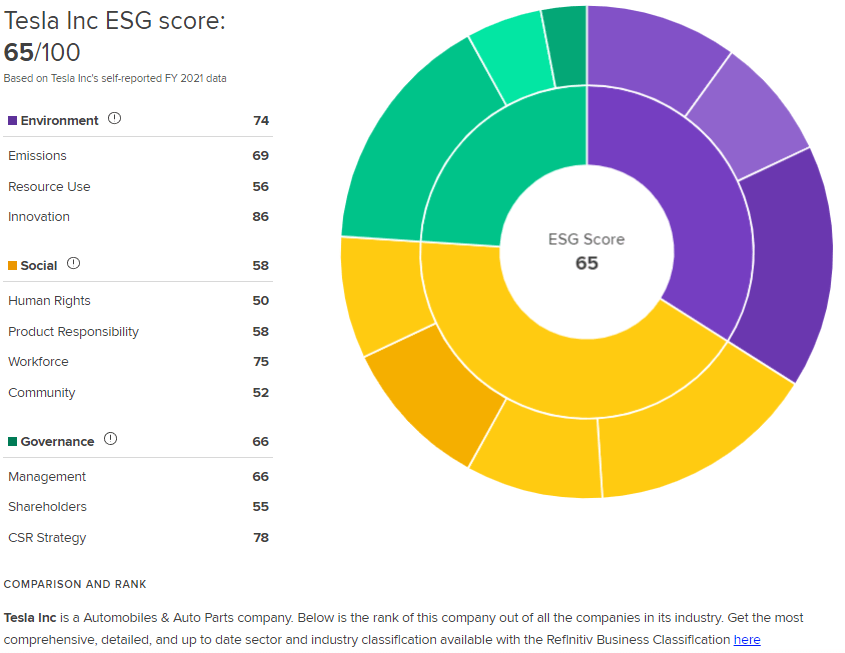The image size is (845, 653).
Task: Select the Innovation score row
Action: coord(138,217)
